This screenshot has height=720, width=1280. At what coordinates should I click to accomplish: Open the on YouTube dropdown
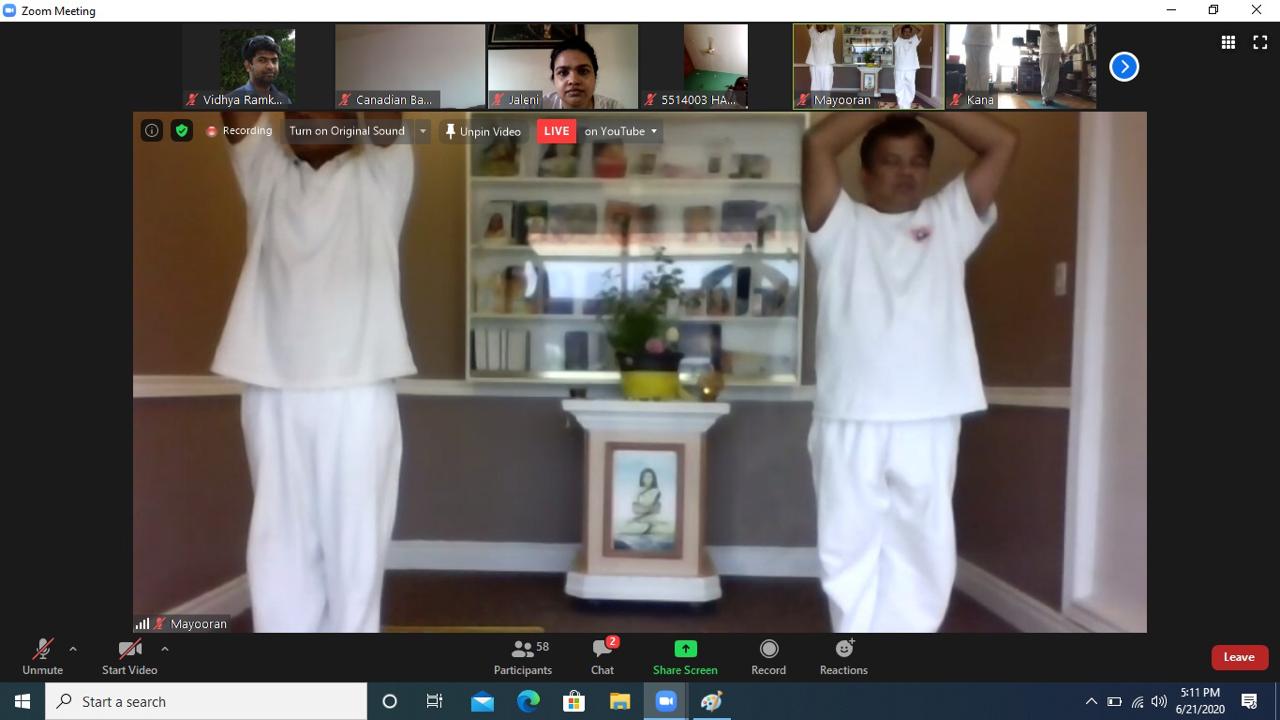pos(621,131)
